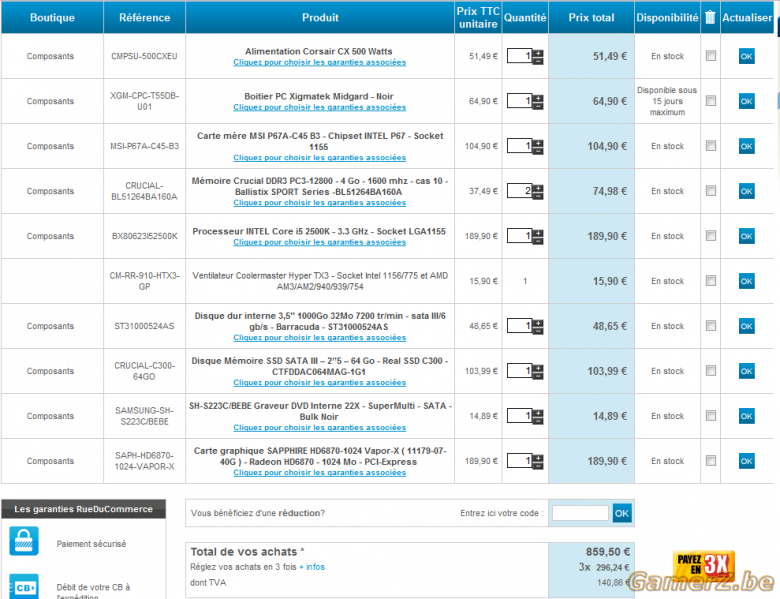780x599 pixels.
Task: Click the CB card debit icon
Action: pyautogui.click(x=24, y=587)
